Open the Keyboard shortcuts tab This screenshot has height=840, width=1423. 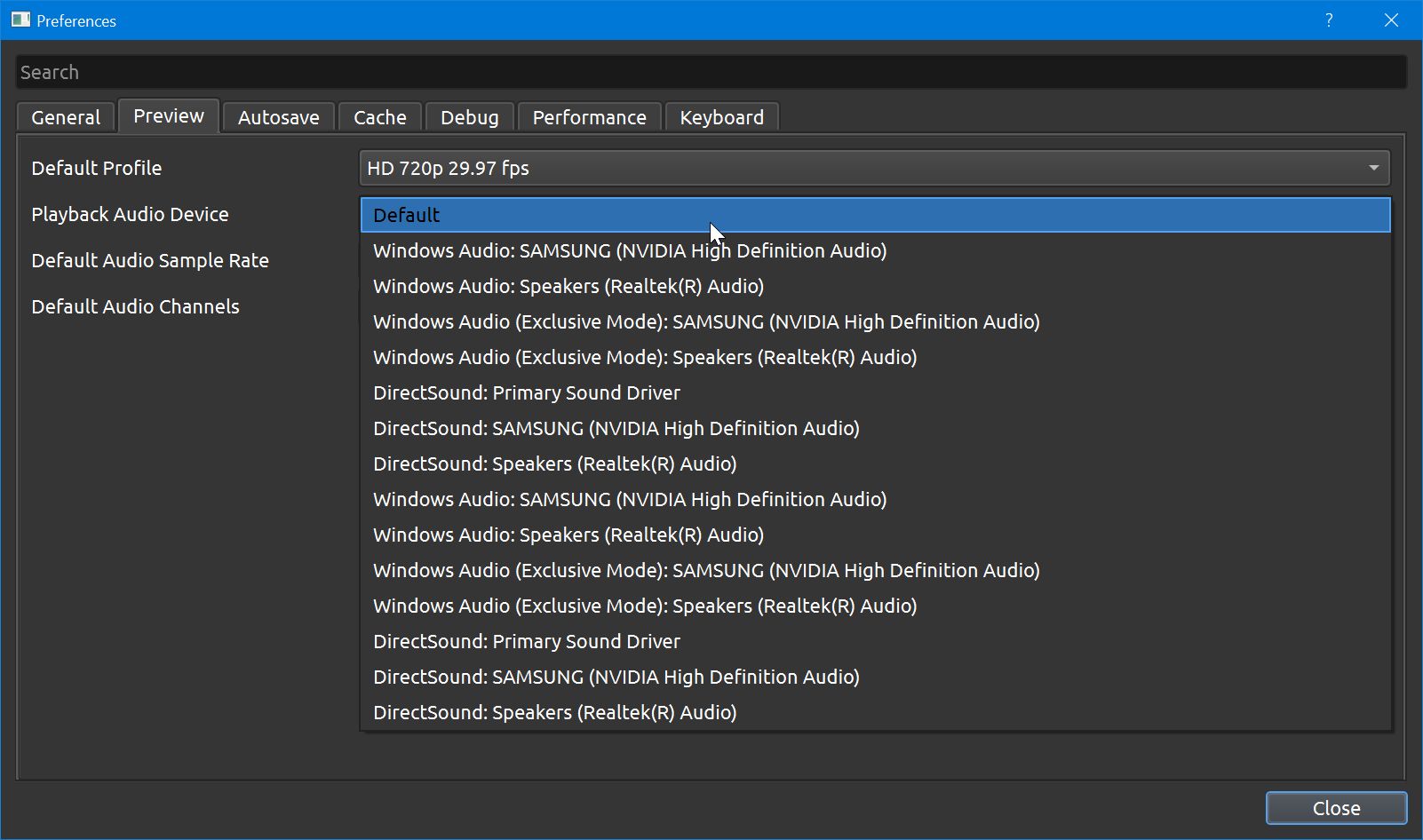click(x=721, y=116)
